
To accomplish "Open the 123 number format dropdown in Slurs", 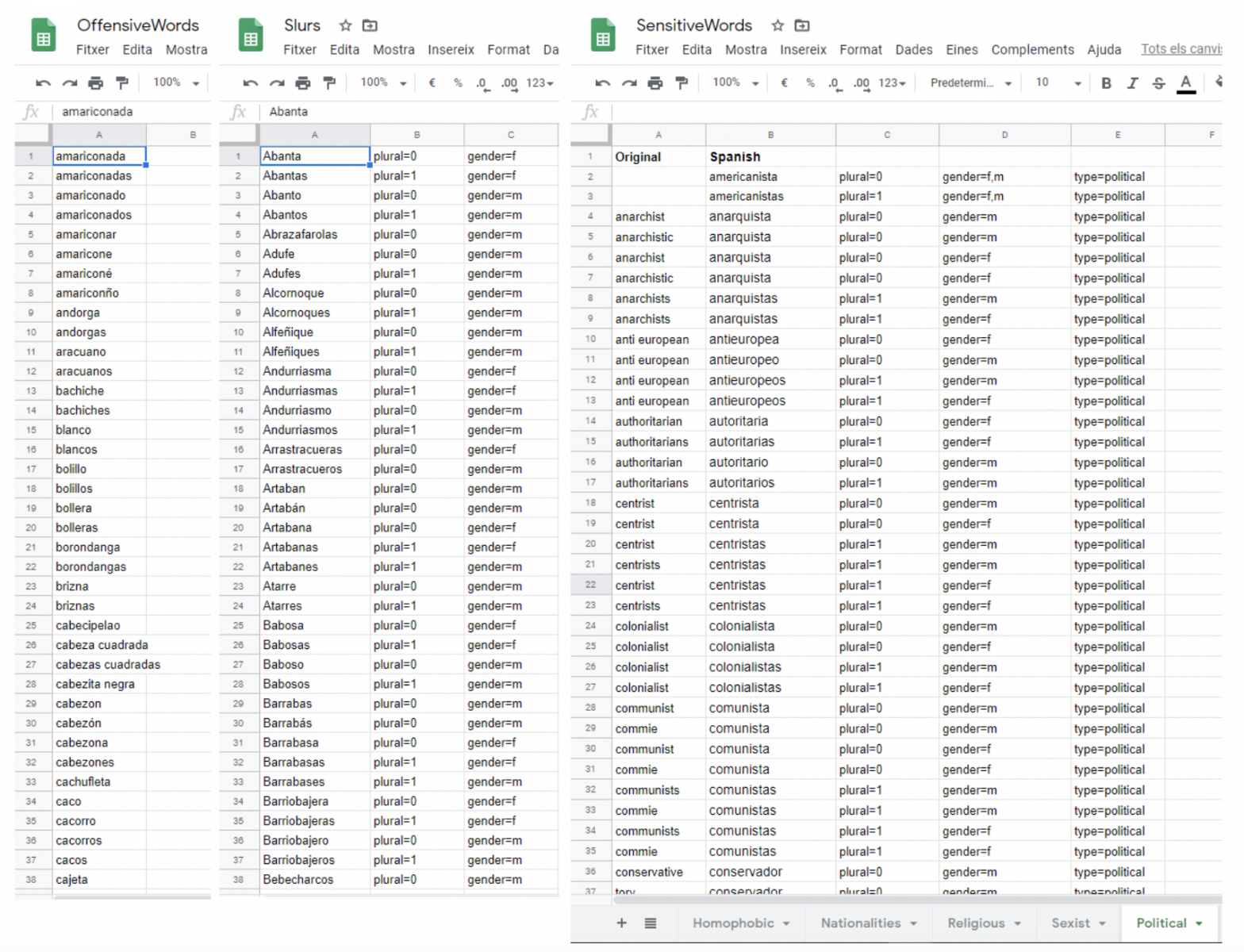I will click(x=540, y=83).
